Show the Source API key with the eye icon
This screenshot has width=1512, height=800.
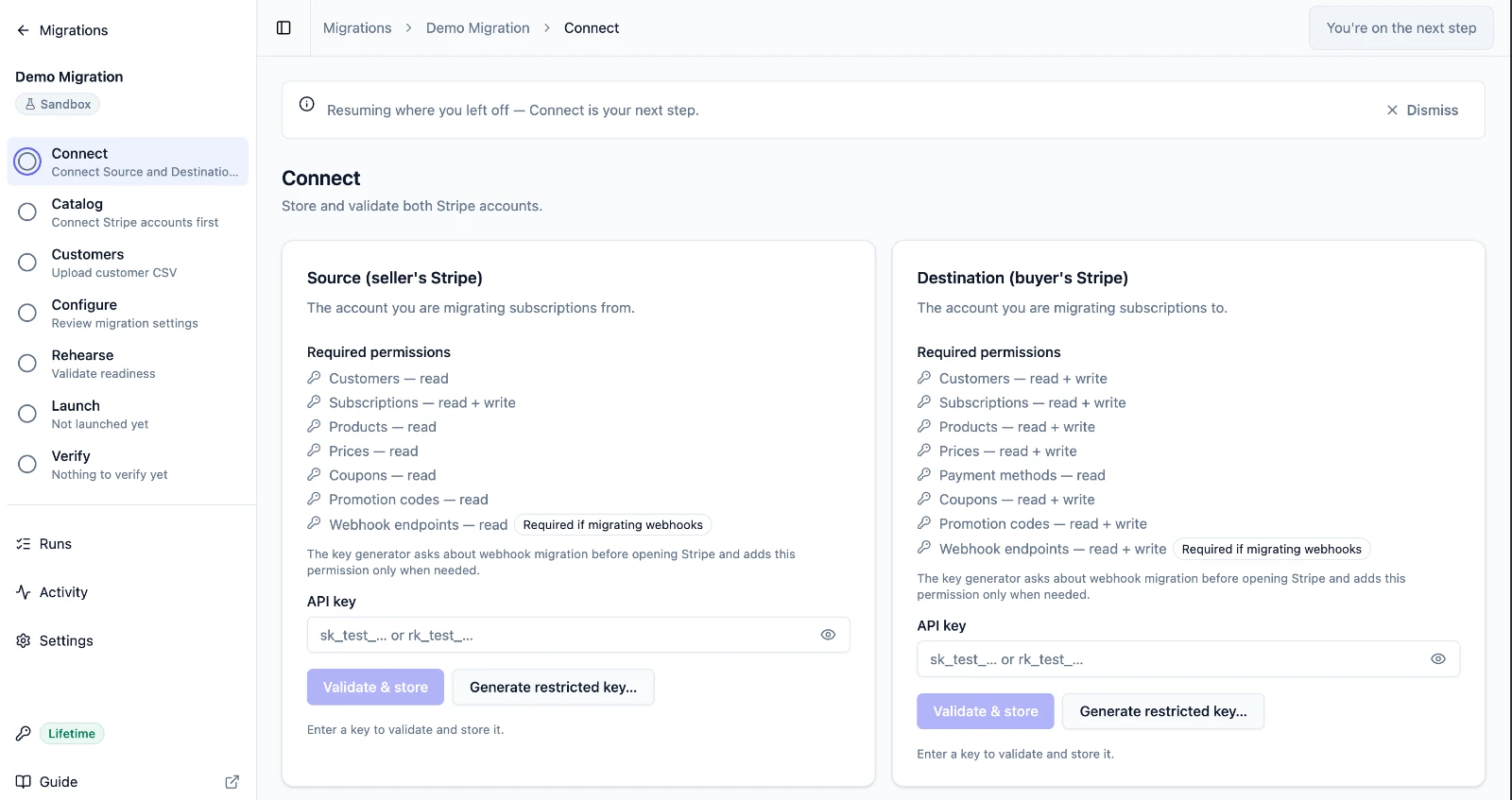pyautogui.click(x=828, y=635)
